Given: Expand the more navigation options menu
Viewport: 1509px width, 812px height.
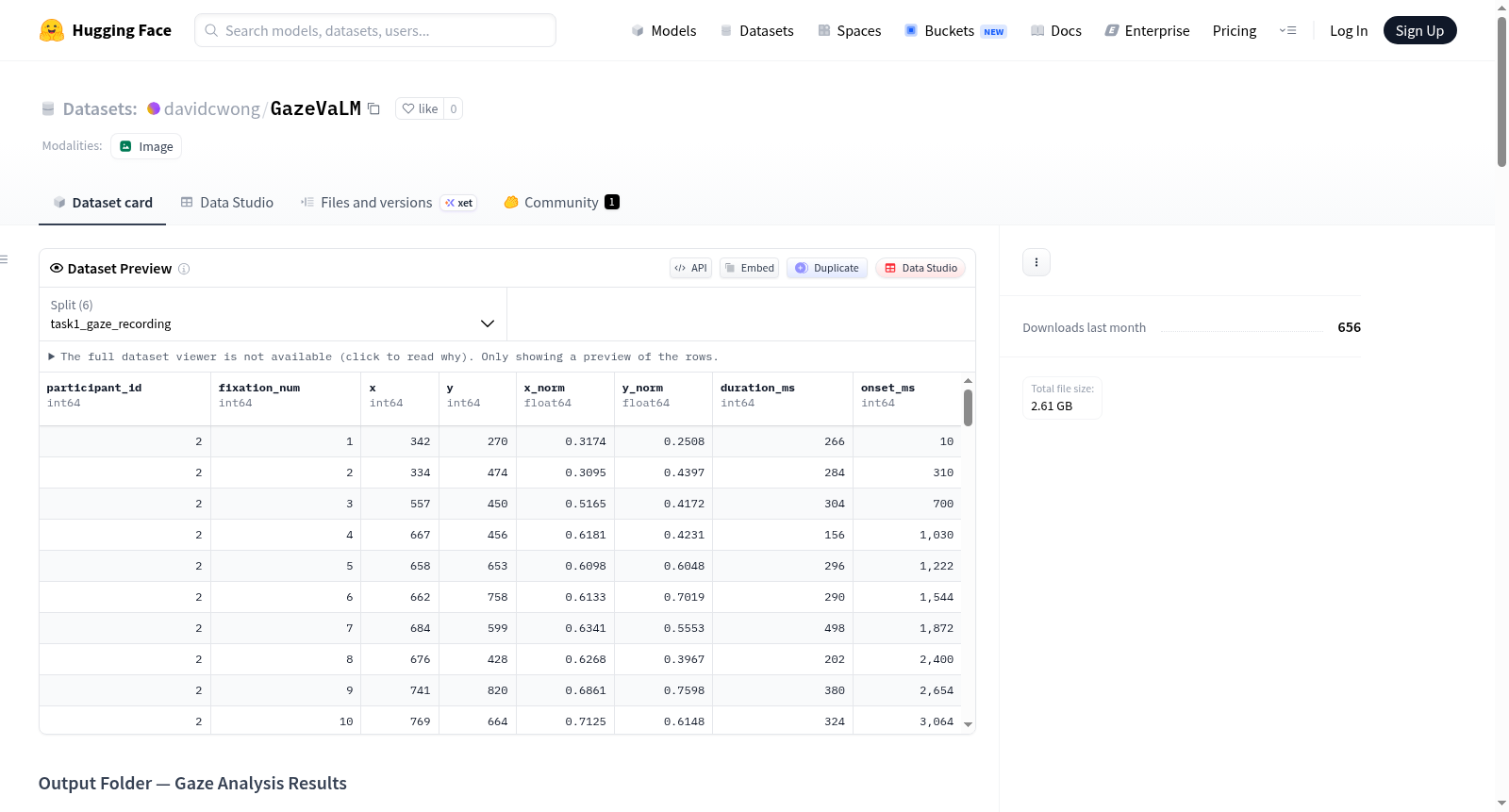Looking at the screenshot, I should 1287,30.
